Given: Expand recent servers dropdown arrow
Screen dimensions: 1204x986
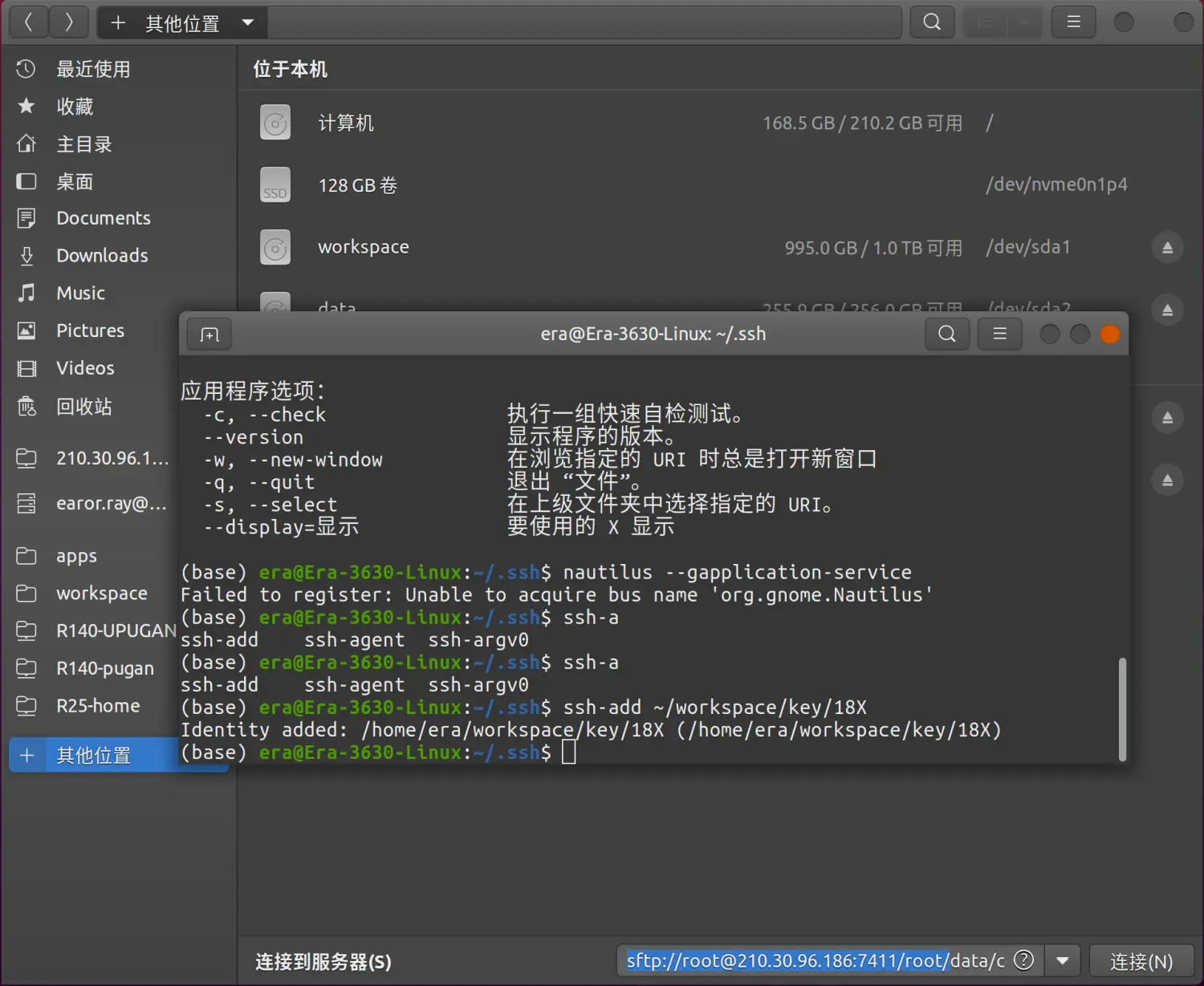Looking at the screenshot, I should click(1063, 960).
